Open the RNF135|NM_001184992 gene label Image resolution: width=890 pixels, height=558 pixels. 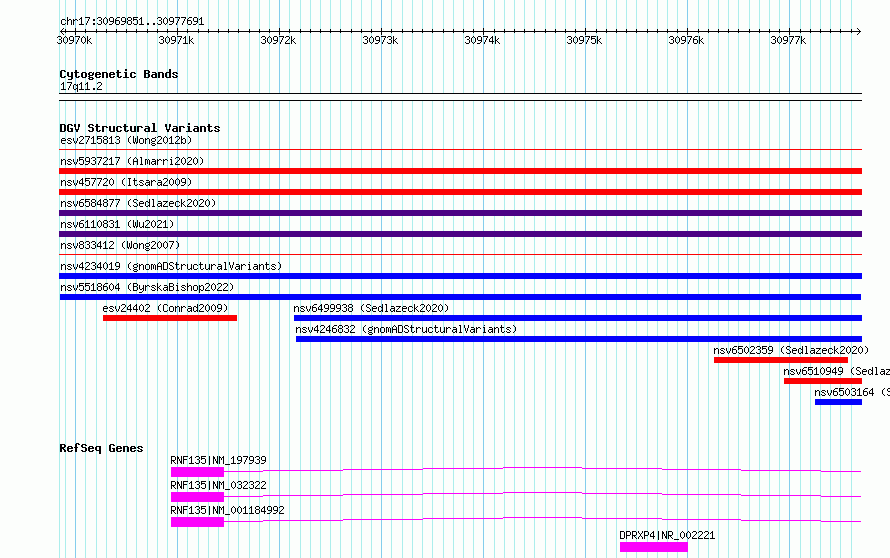tap(227, 510)
